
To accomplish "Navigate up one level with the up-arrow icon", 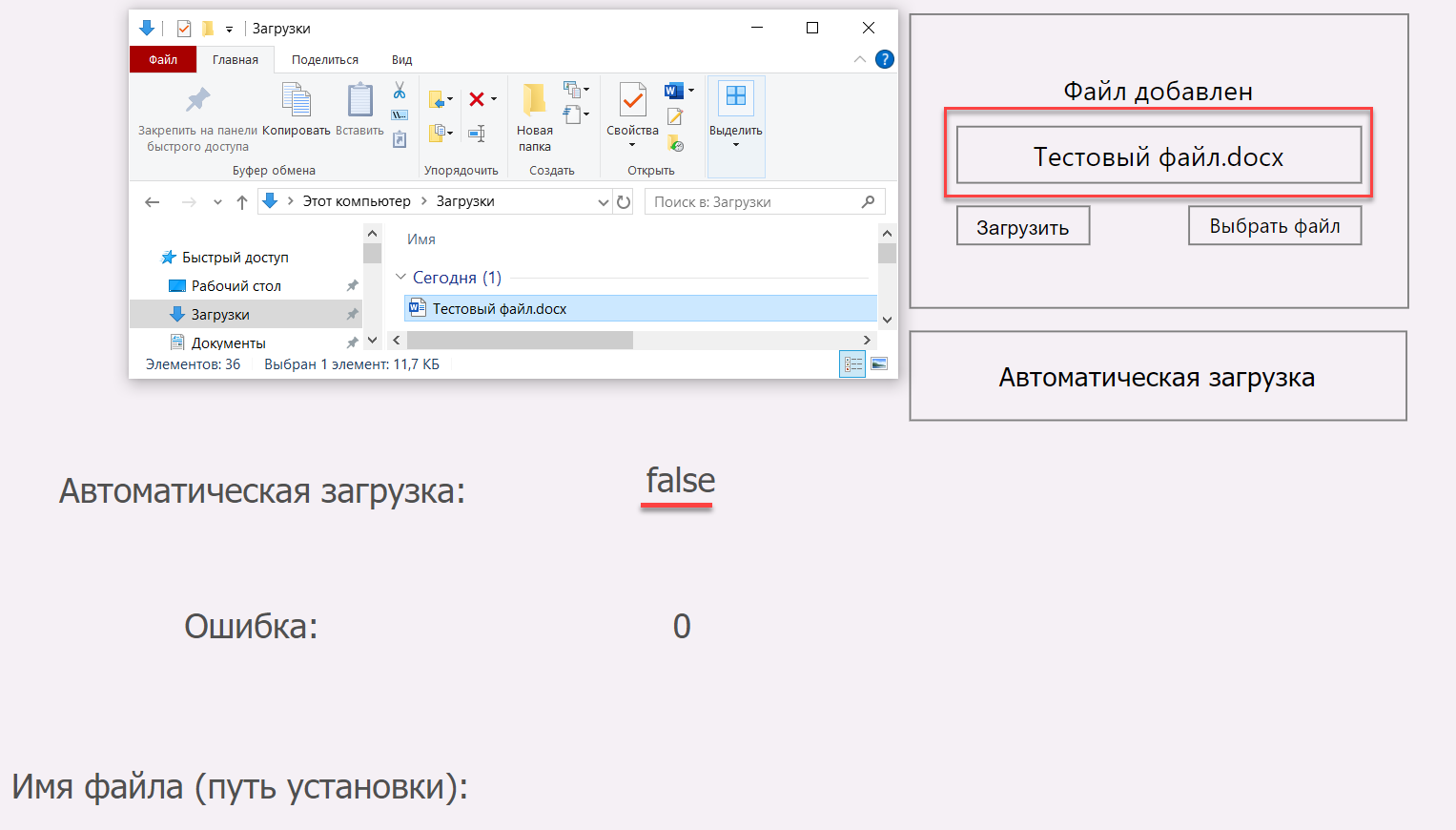I will [240, 201].
